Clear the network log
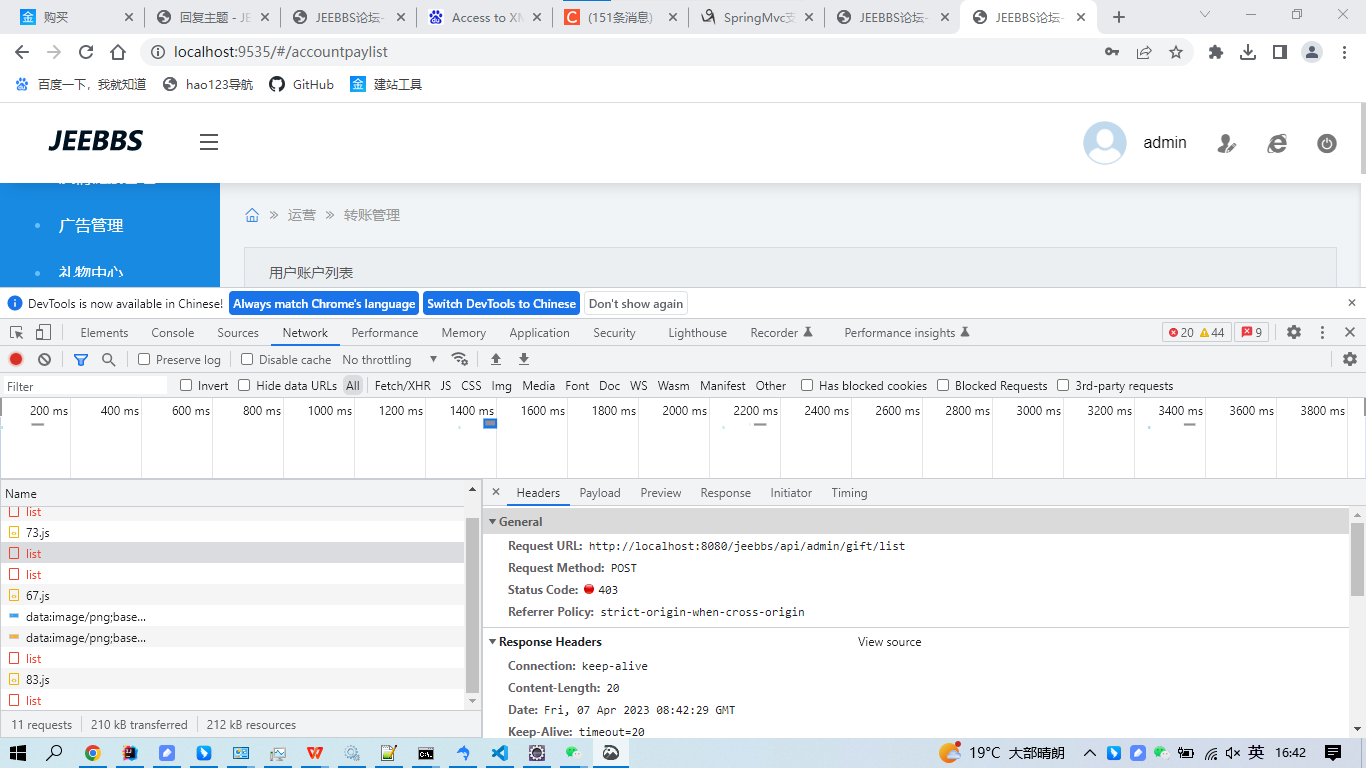The height and width of the screenshot is (768, 1366). (x=44, y=359)
